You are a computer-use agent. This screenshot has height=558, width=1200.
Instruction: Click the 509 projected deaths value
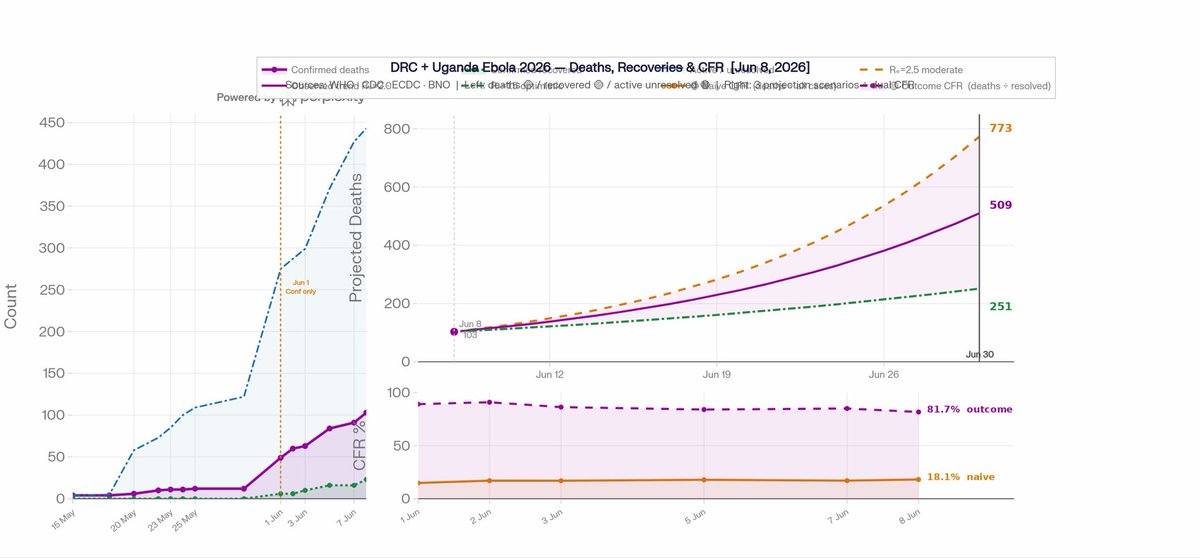[1001, 205]
